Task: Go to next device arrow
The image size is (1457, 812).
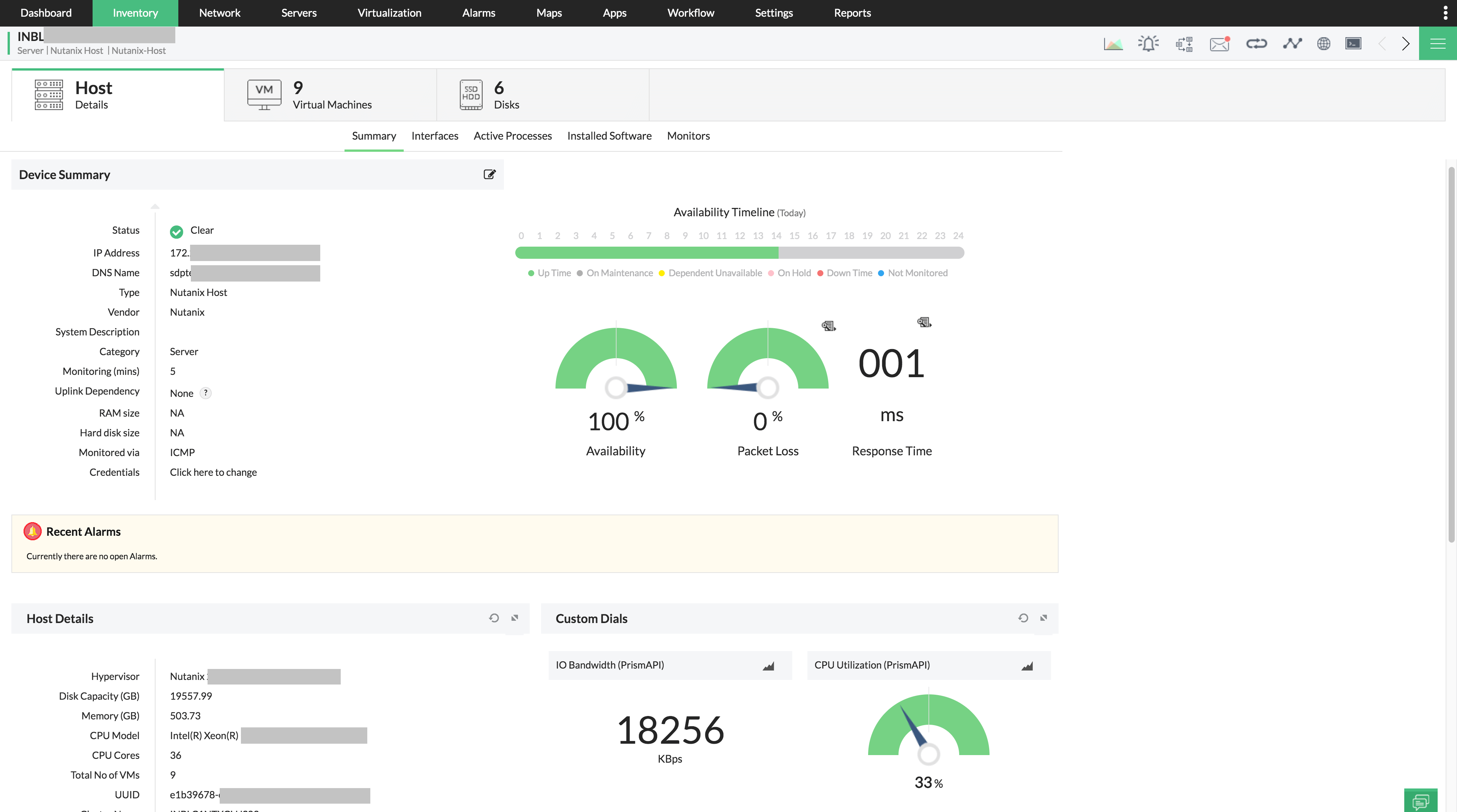Action: [x=1405, y=44]
